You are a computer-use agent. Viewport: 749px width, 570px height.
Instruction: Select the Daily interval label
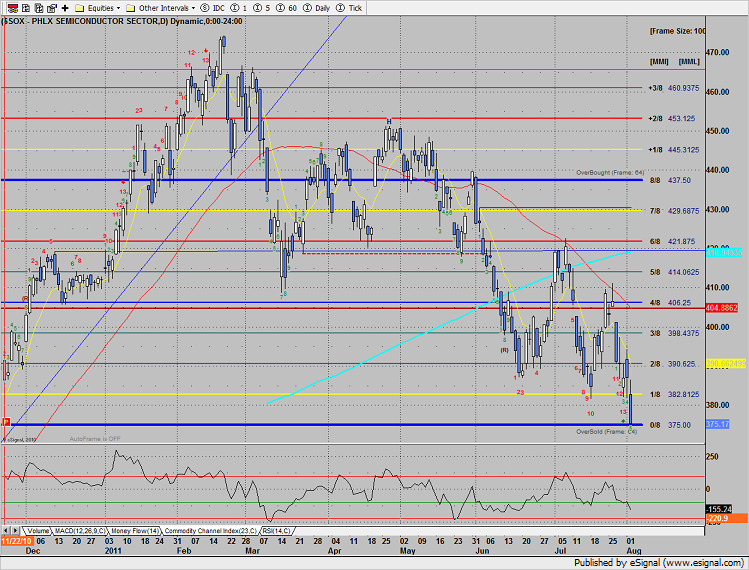click(x=322, y=8)
